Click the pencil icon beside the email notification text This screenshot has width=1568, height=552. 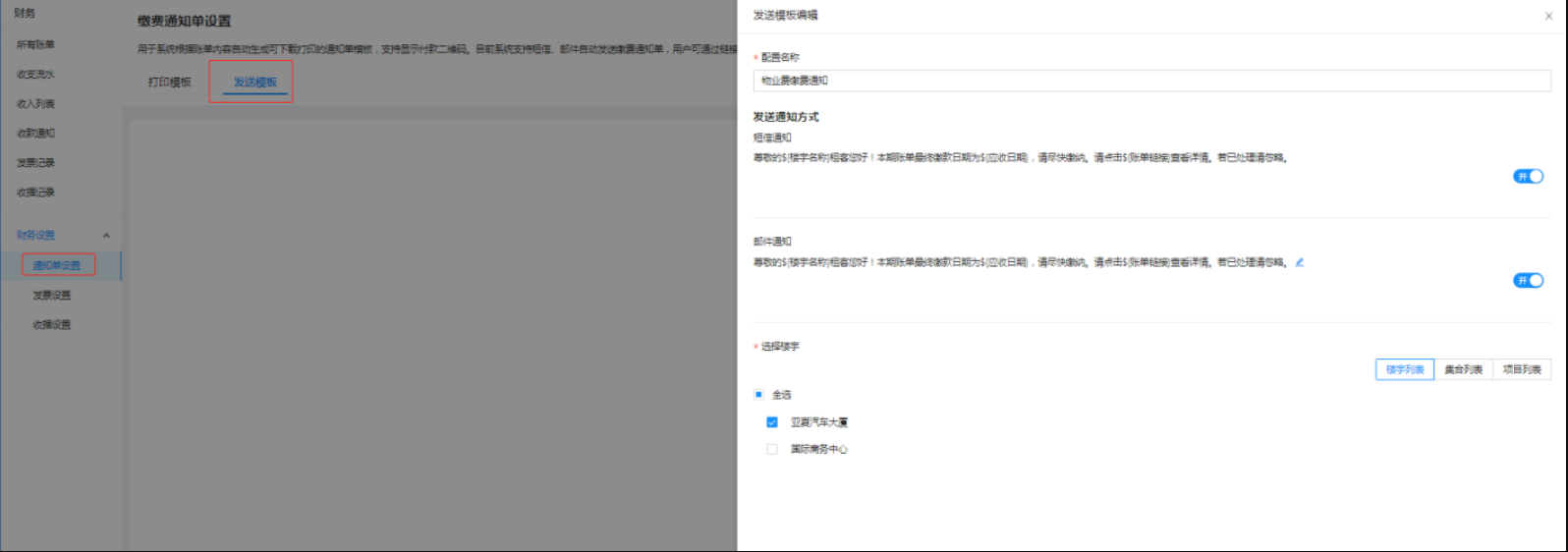[1299, 262]
